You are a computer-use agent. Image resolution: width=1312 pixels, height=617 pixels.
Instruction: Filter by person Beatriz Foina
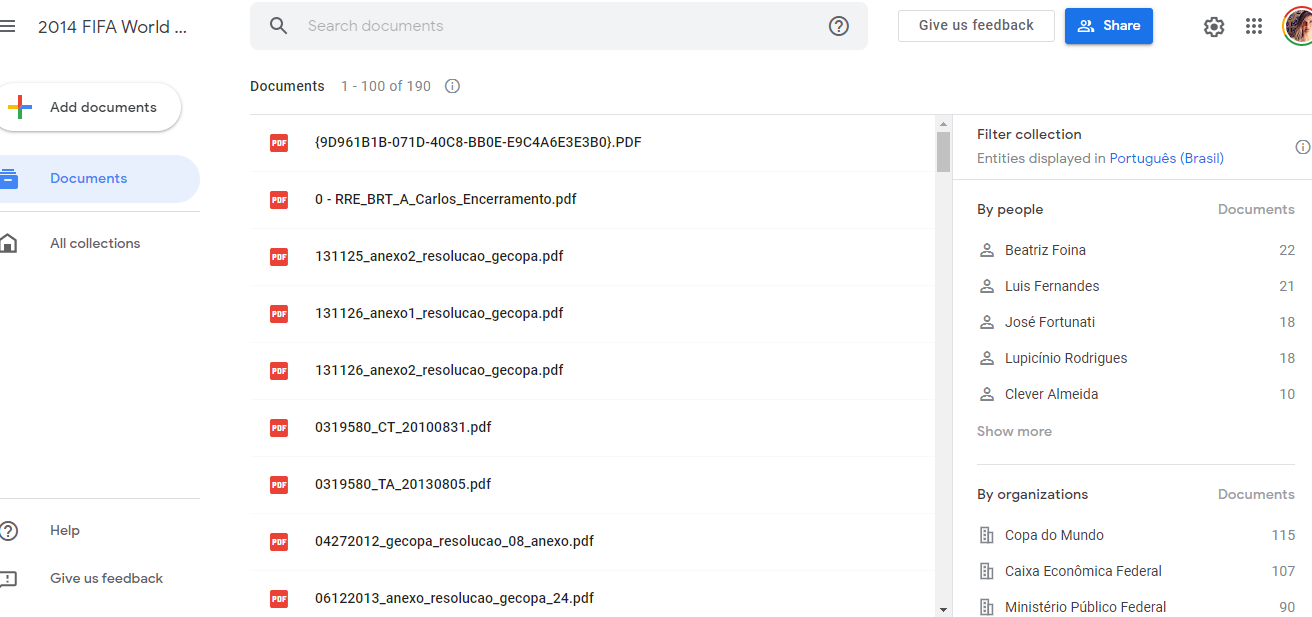point(1045,250)
